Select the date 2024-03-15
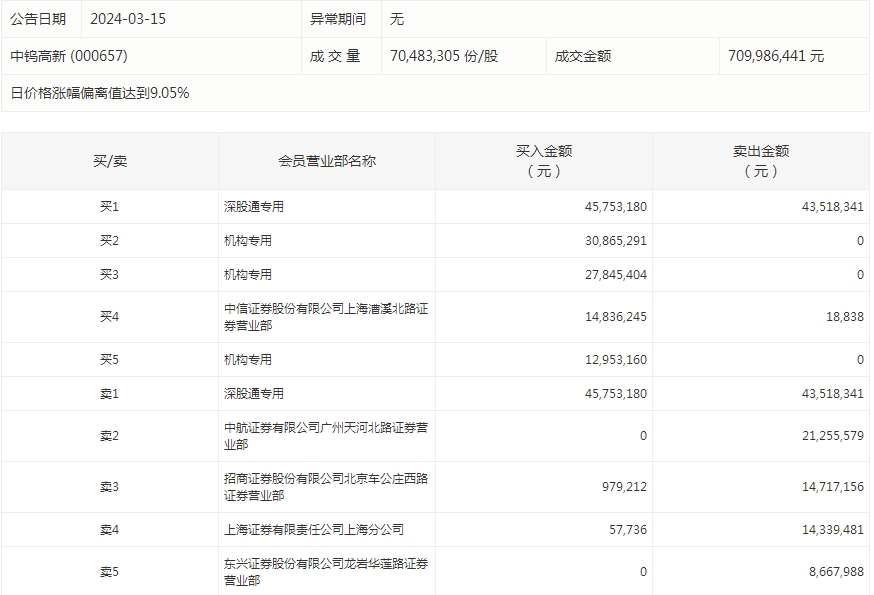 click(x=128, y=19)
